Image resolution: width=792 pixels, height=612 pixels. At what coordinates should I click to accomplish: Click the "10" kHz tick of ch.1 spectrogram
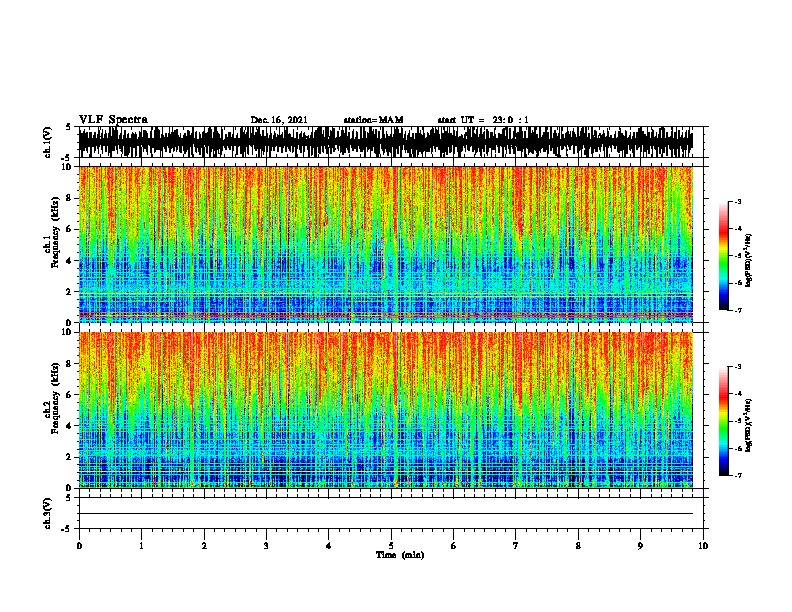[68, 167]
